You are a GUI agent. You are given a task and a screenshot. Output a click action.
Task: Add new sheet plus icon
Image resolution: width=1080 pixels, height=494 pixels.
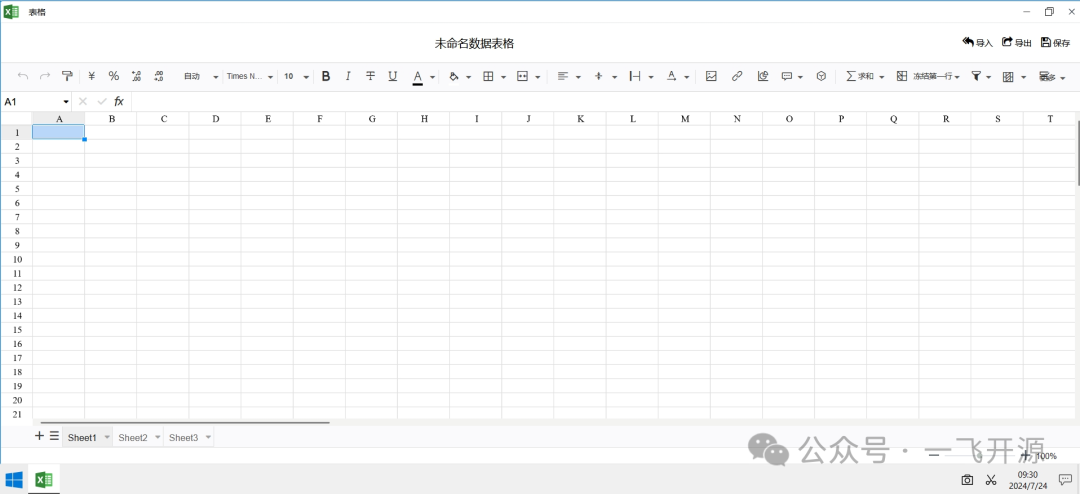[39, 435]
